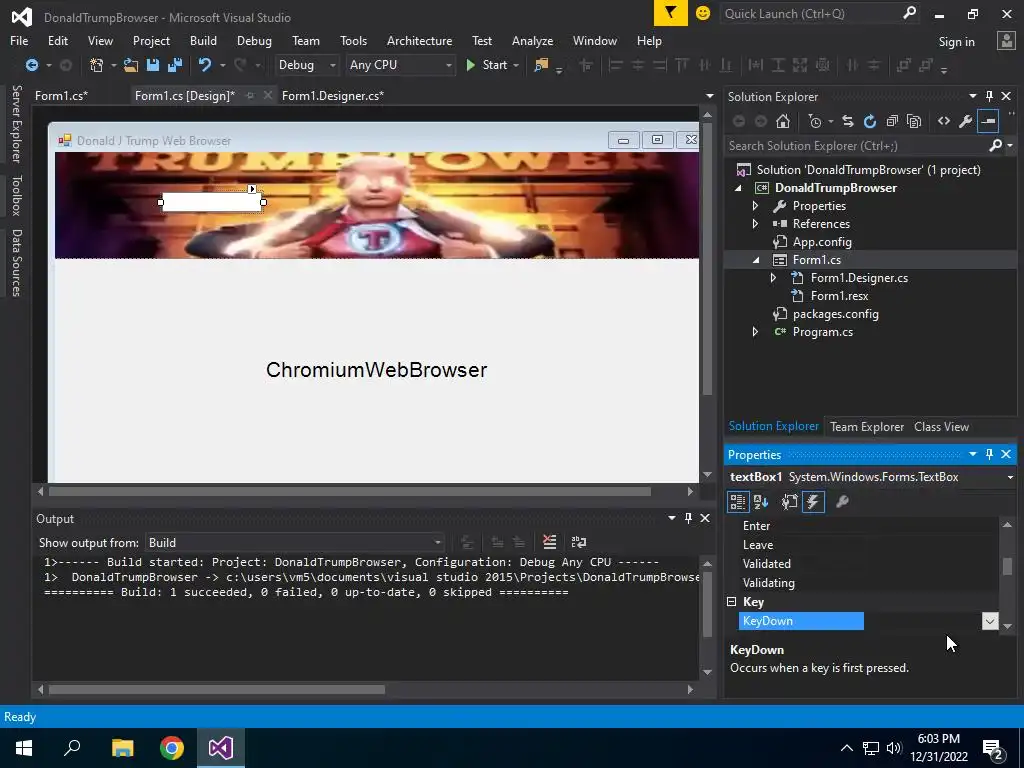The width and height of the screenshot is (1024, 768).
Task: Switch to the Team Explorer tab
Action: pyautogui.click(x=867, y=426)
